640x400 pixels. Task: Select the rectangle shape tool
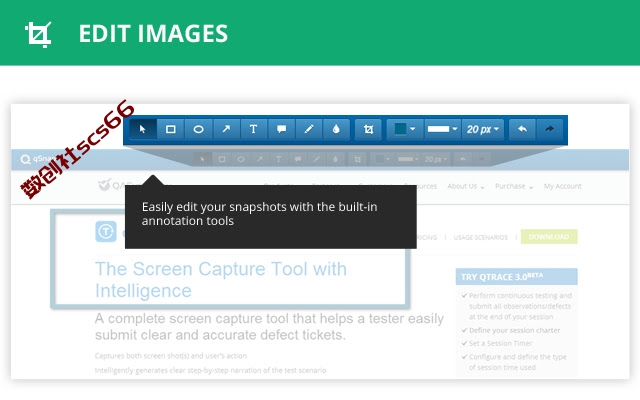[171, 129]
